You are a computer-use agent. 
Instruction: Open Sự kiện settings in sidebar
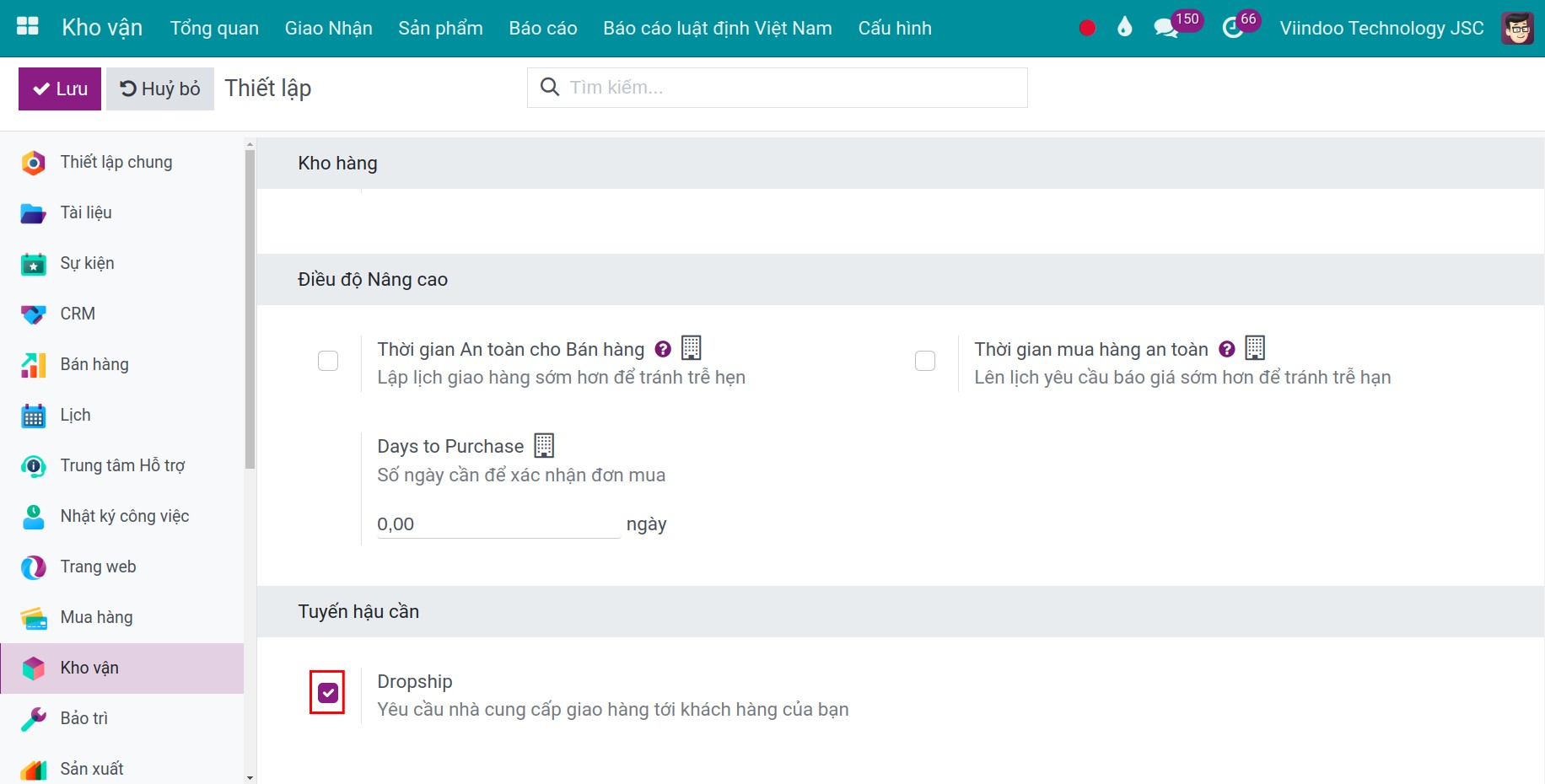[x=122, y=263]
